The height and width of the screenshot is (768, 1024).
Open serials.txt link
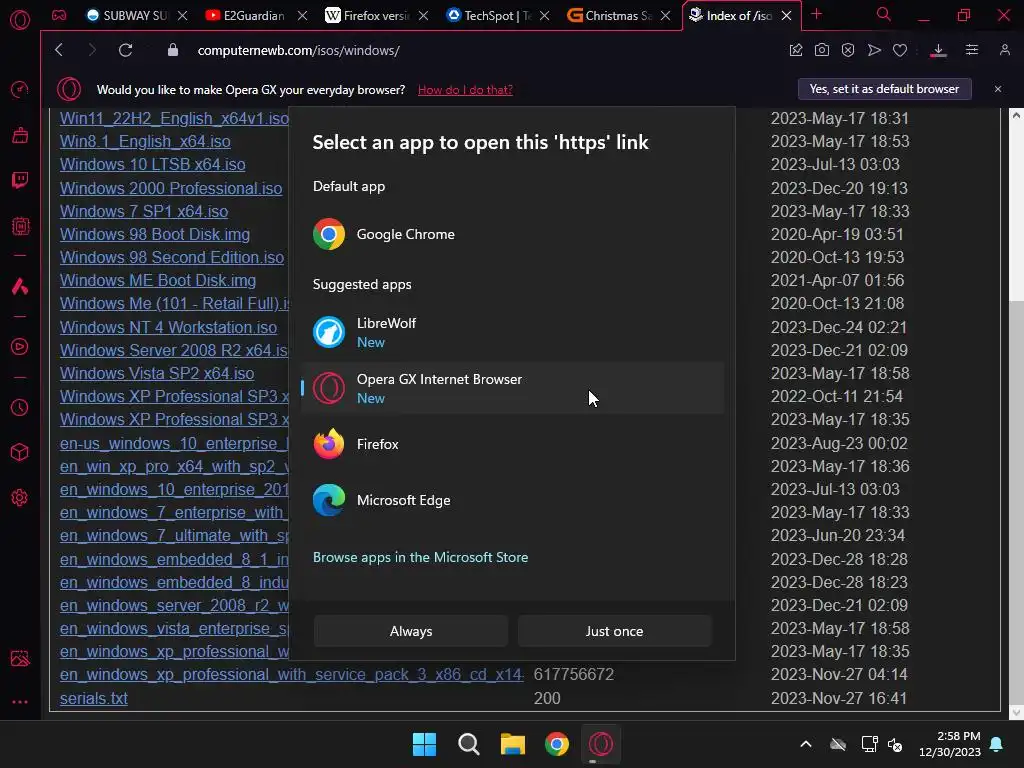coord(93,698)
